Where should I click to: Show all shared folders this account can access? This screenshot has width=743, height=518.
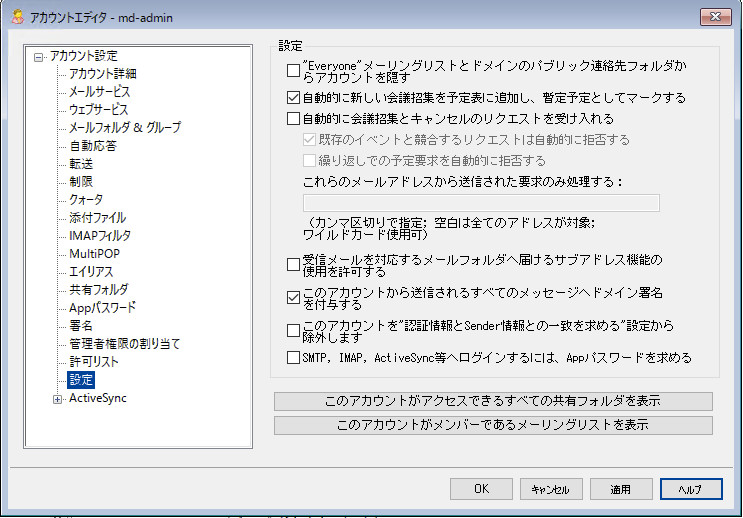493,401
